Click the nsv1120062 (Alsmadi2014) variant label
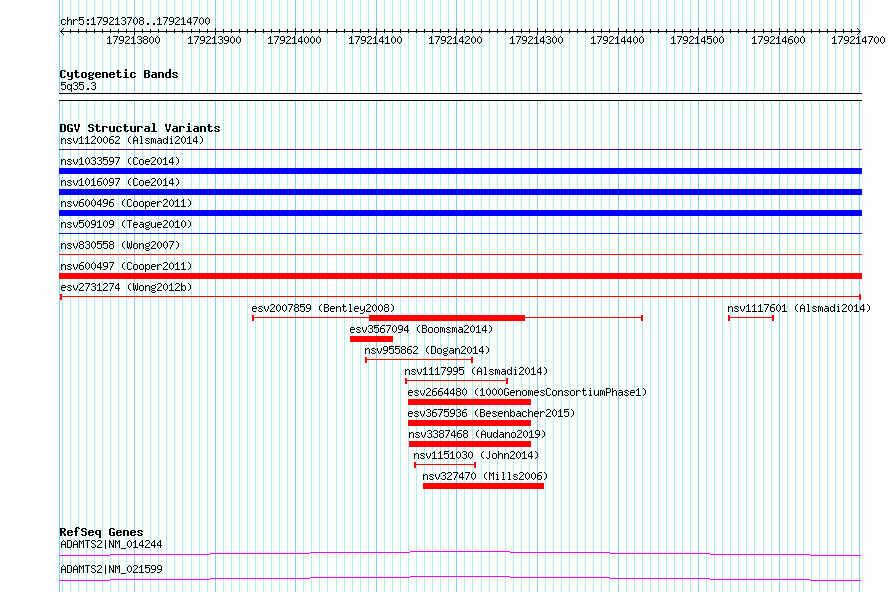 [x=132, y=140]
